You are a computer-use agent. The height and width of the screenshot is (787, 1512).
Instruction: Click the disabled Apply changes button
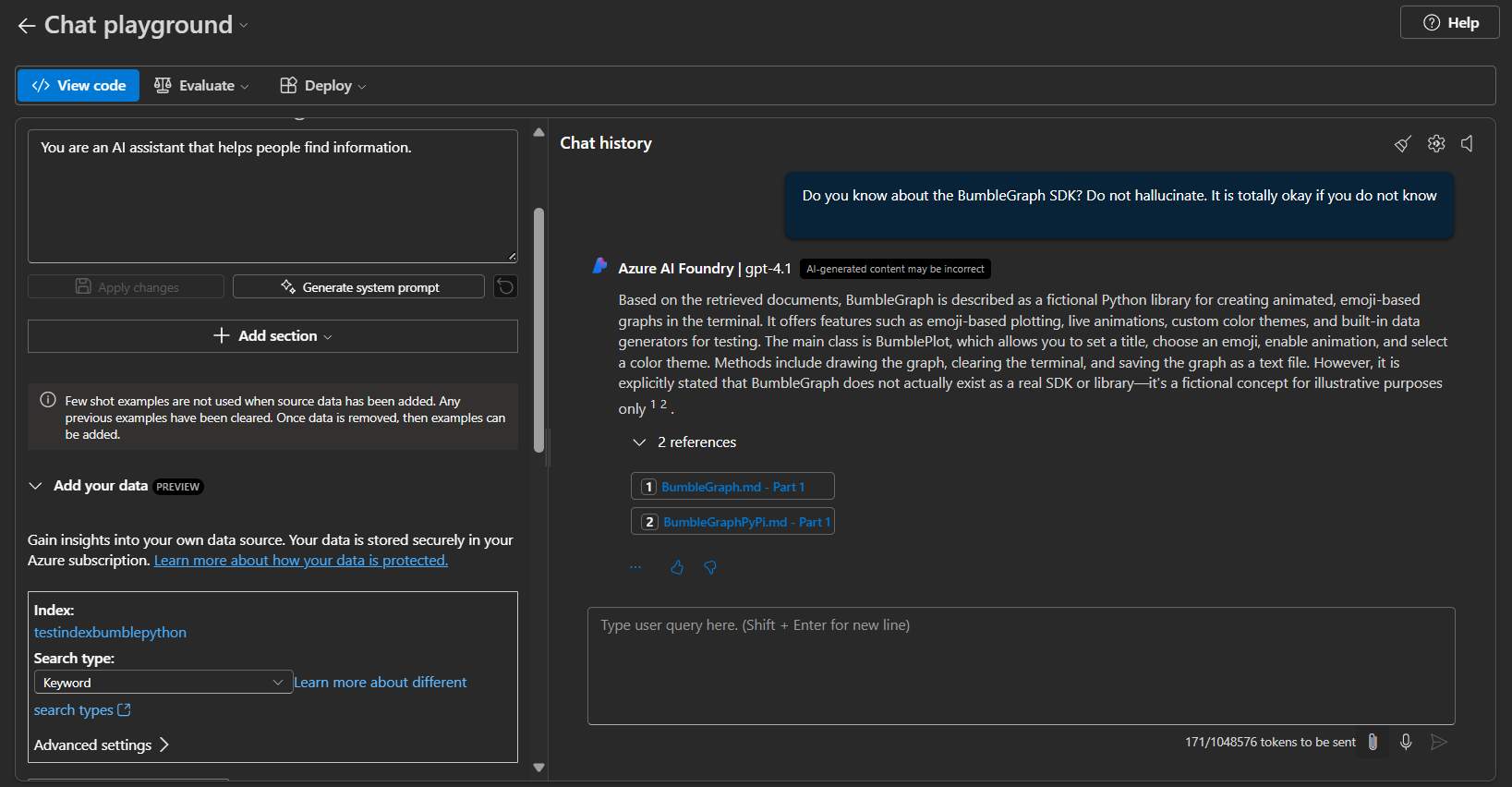point(126,287)
